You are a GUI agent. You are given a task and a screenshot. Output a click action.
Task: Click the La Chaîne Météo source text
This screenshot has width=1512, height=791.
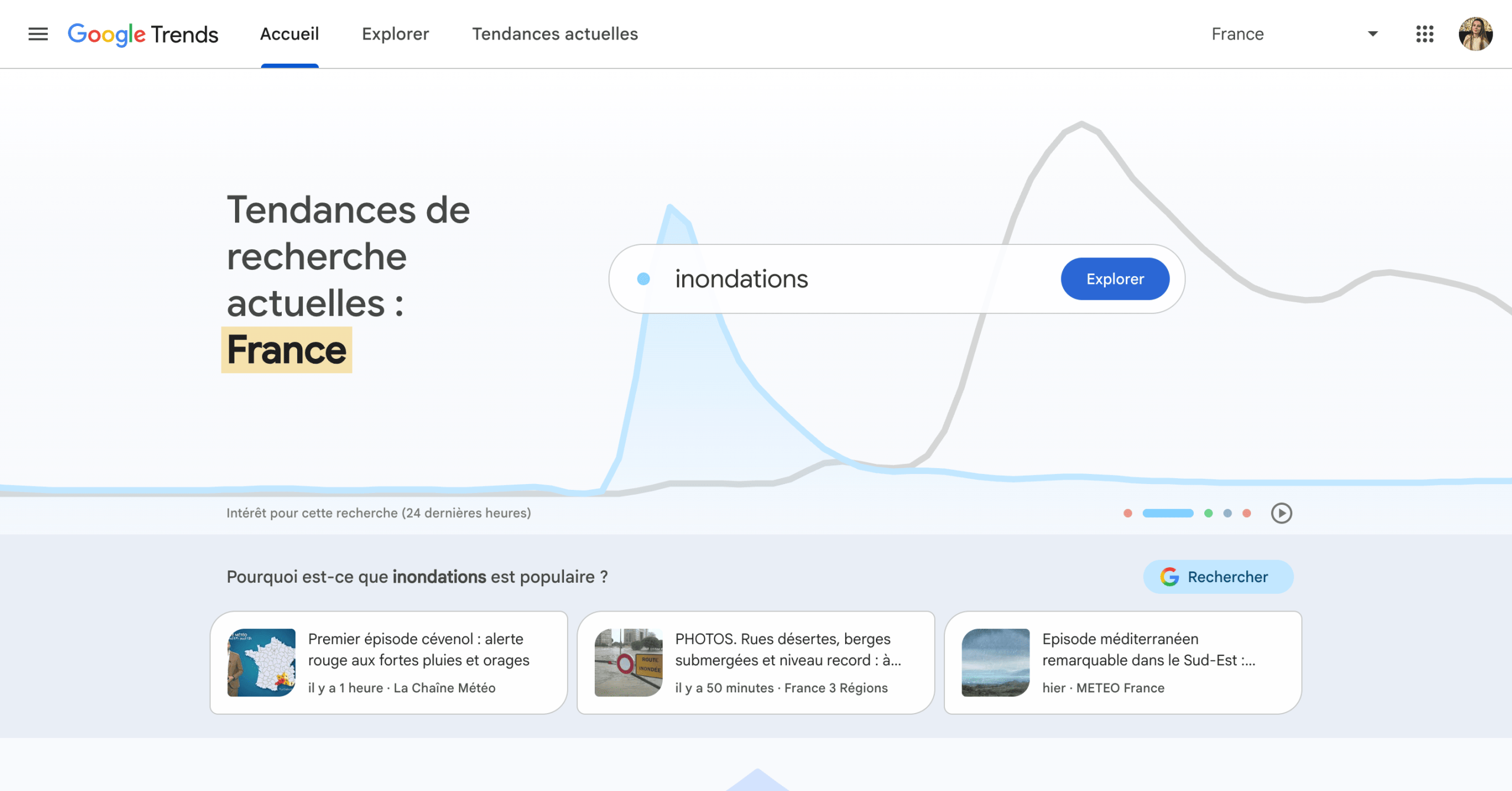click(444, 688)
